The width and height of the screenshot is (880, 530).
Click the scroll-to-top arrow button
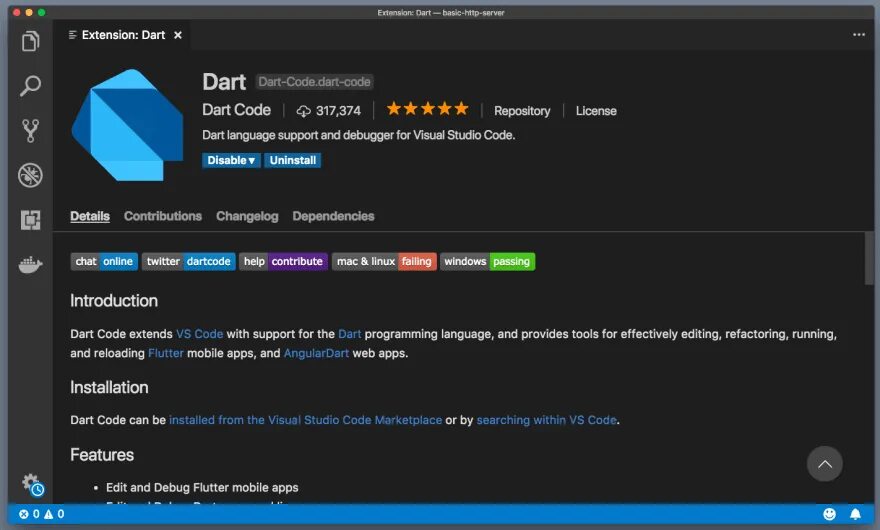(824, 464)
